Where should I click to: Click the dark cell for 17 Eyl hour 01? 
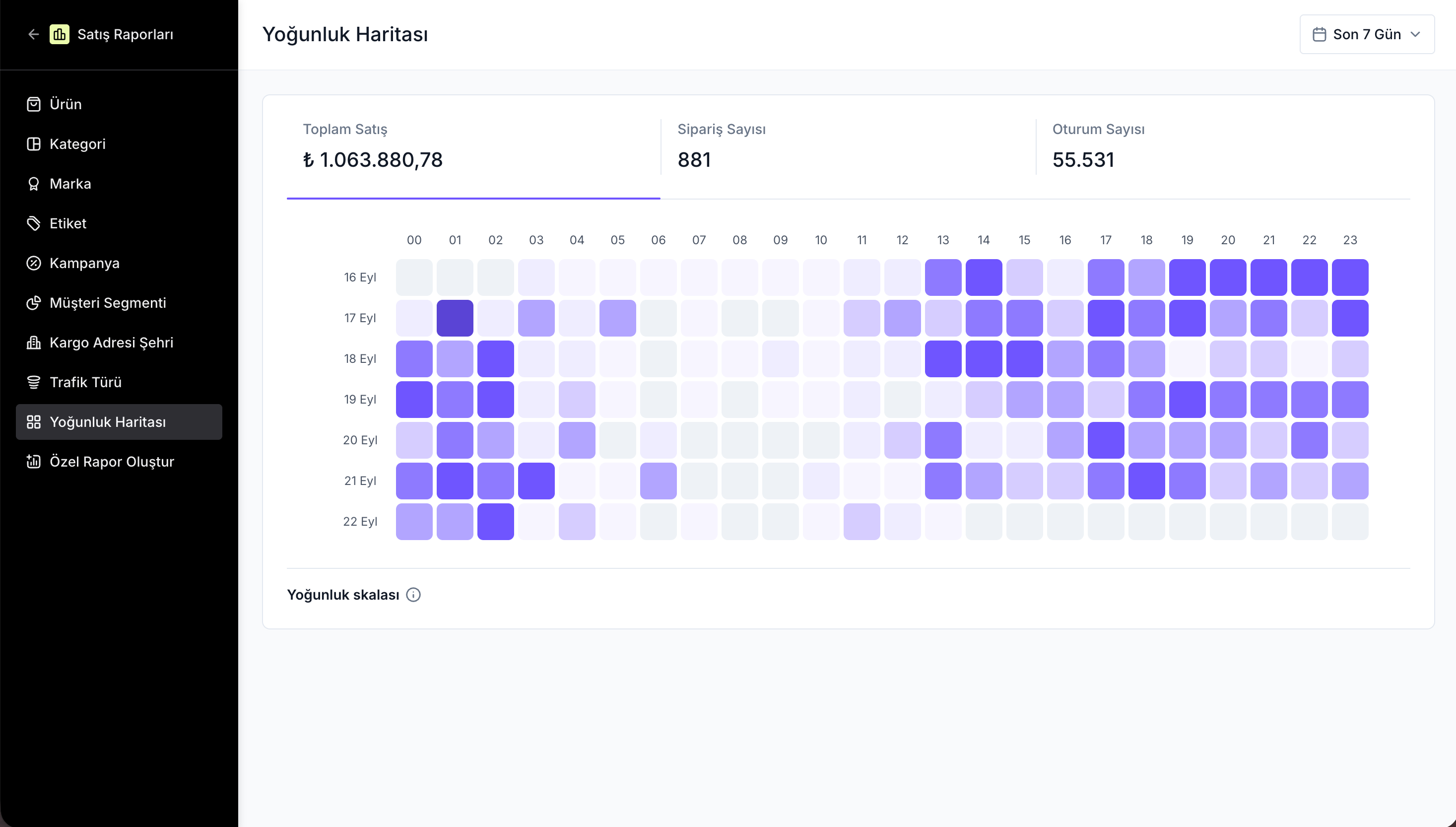[x=455, y=318]
